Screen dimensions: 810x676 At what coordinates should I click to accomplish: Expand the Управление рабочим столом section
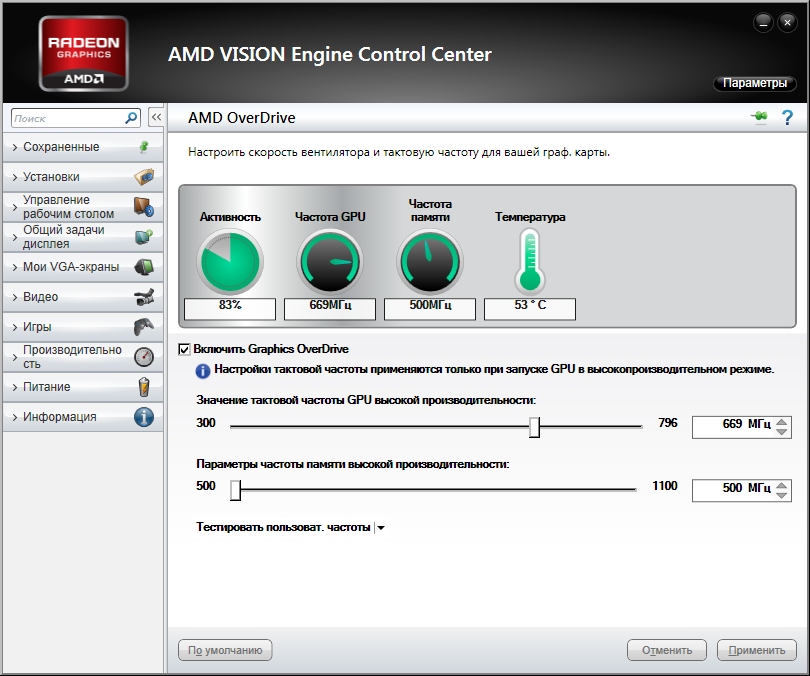point(14,207)
